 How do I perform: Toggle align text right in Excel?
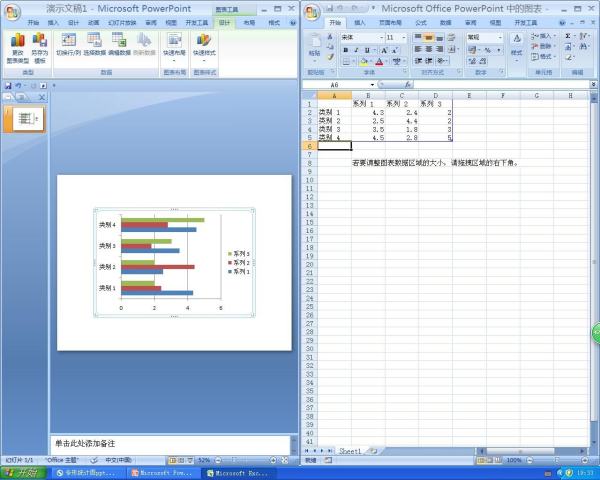[440, 49]
